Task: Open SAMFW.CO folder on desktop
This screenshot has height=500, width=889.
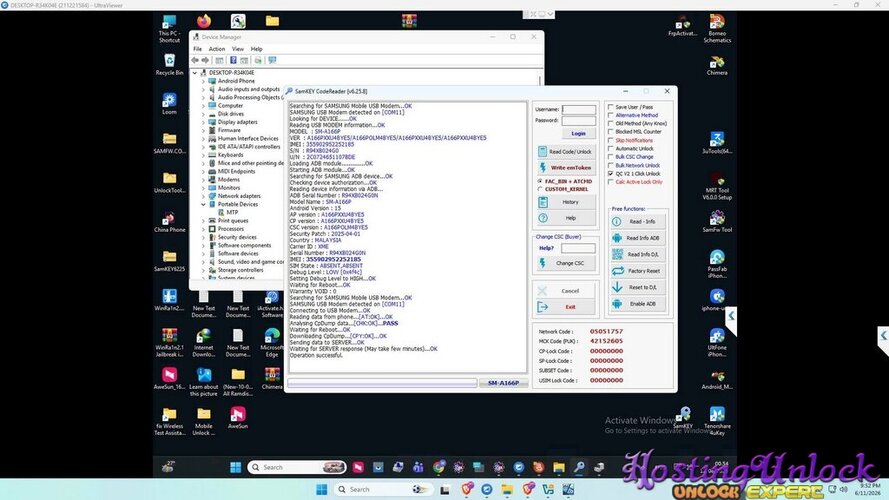Action: [169, 143]
